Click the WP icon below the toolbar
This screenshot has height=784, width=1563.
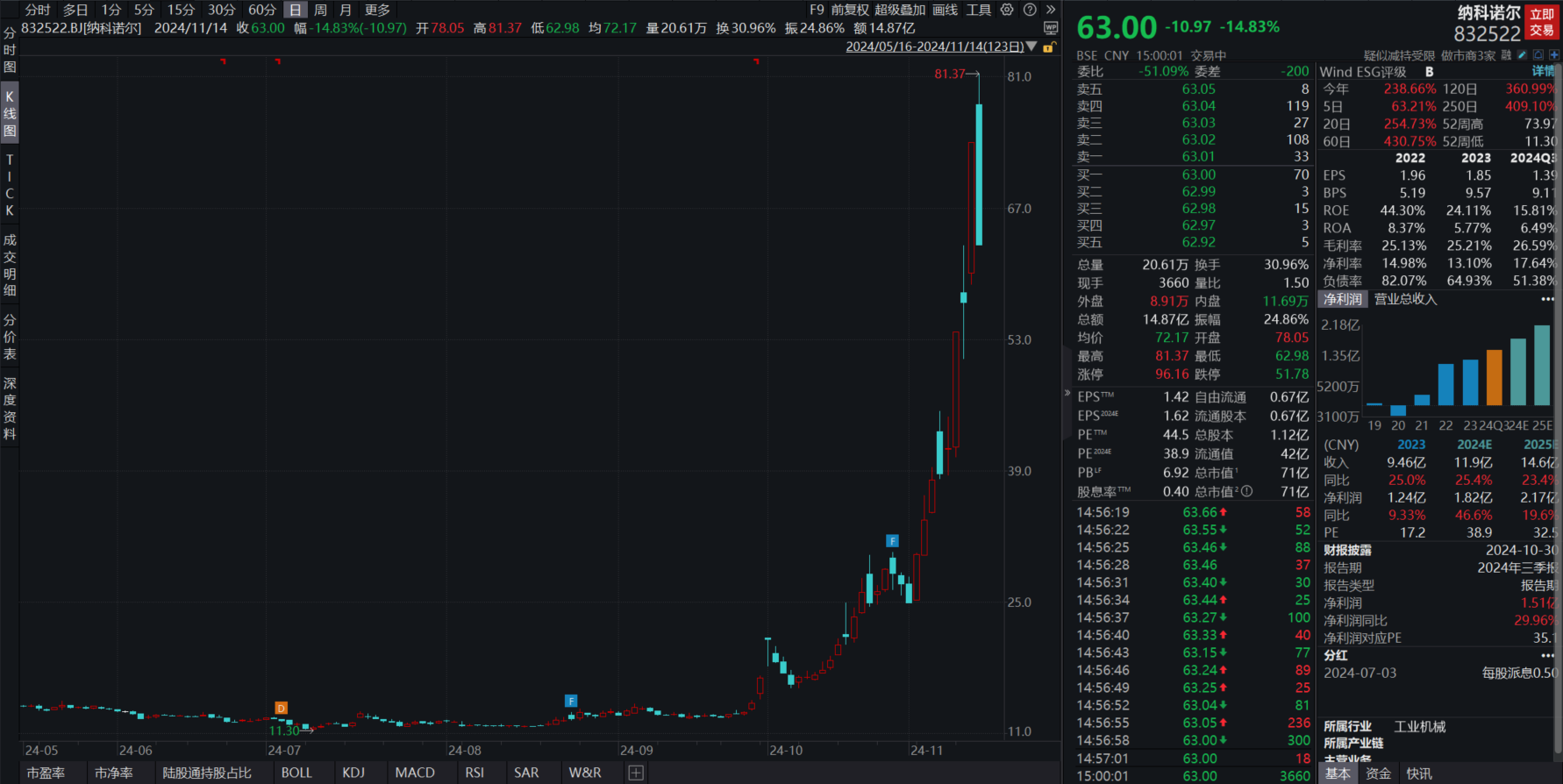point(1051,28)
